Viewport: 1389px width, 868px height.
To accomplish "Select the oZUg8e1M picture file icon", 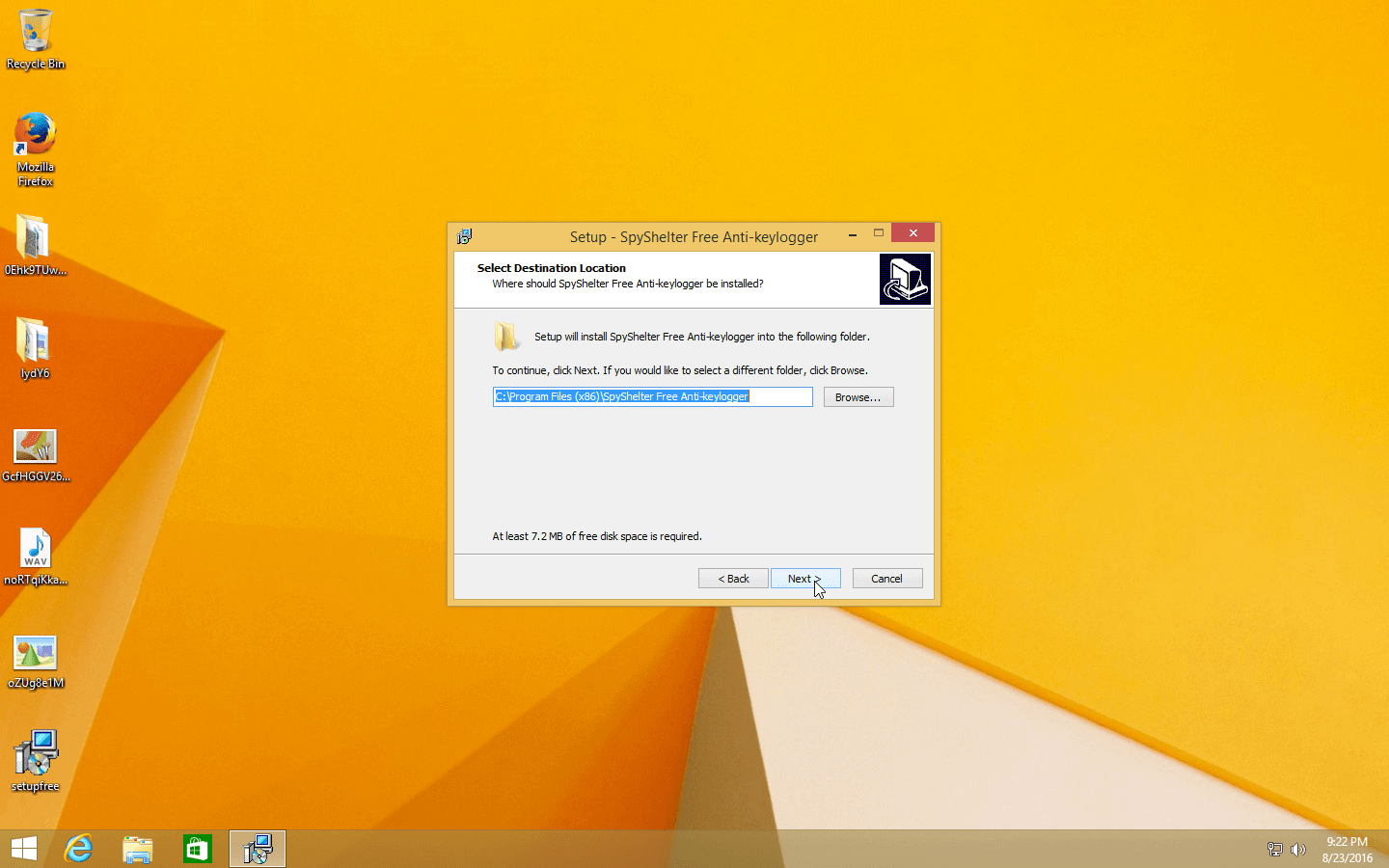I will point(36,662).
